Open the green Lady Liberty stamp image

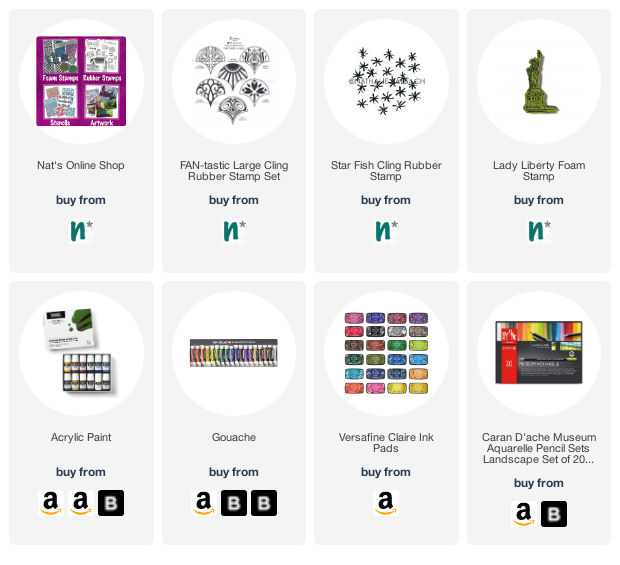click(539, 81)
